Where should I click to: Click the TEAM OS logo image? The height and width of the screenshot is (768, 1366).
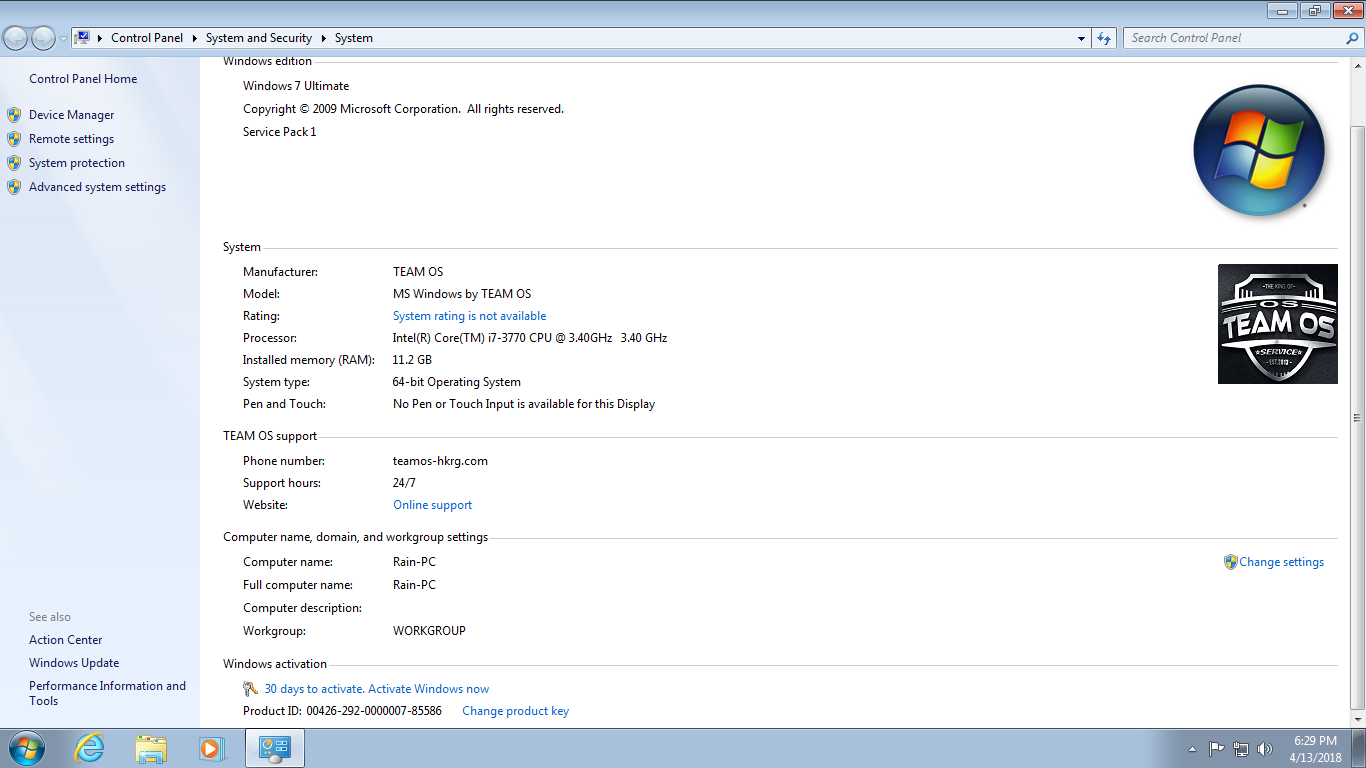[1277, 324]
